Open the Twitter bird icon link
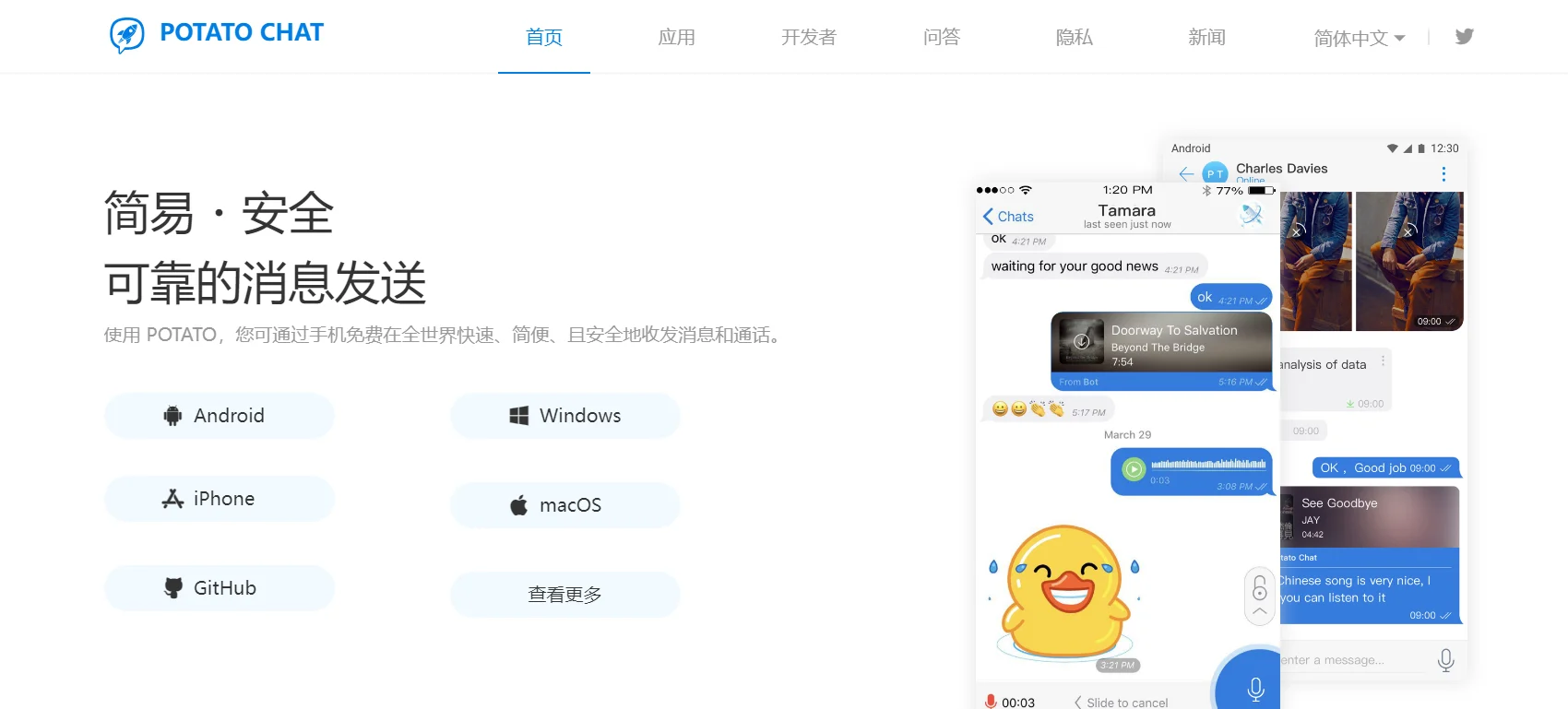 point(1464,37)
